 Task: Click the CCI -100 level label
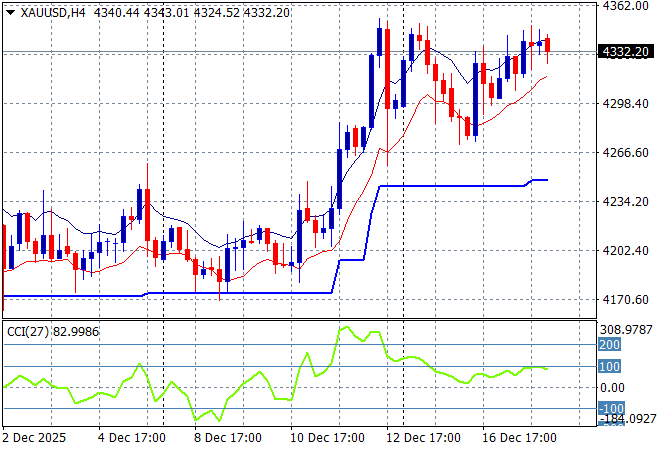610,408
